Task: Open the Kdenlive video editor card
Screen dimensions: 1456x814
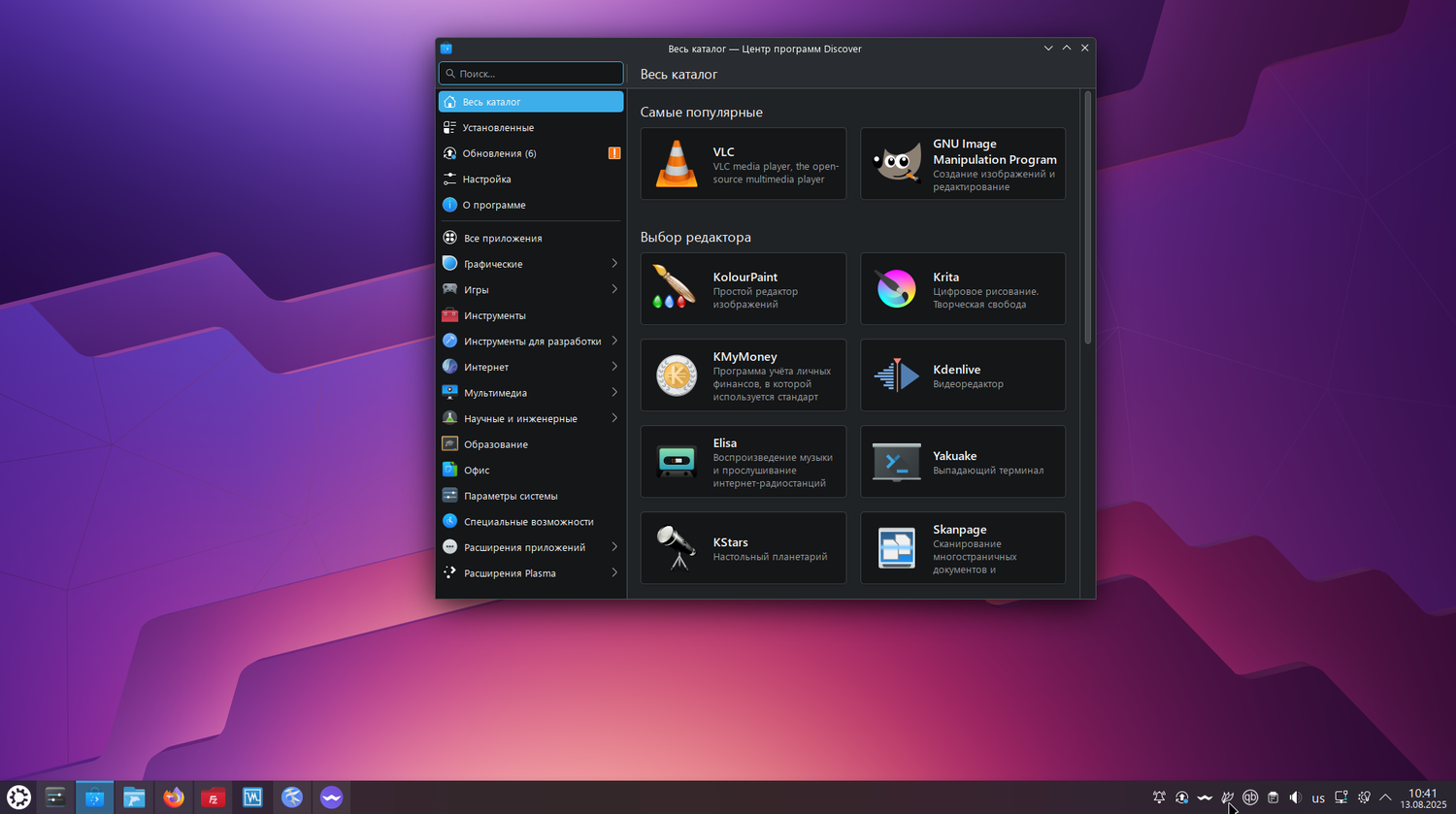Action: [x=963, y=375]
